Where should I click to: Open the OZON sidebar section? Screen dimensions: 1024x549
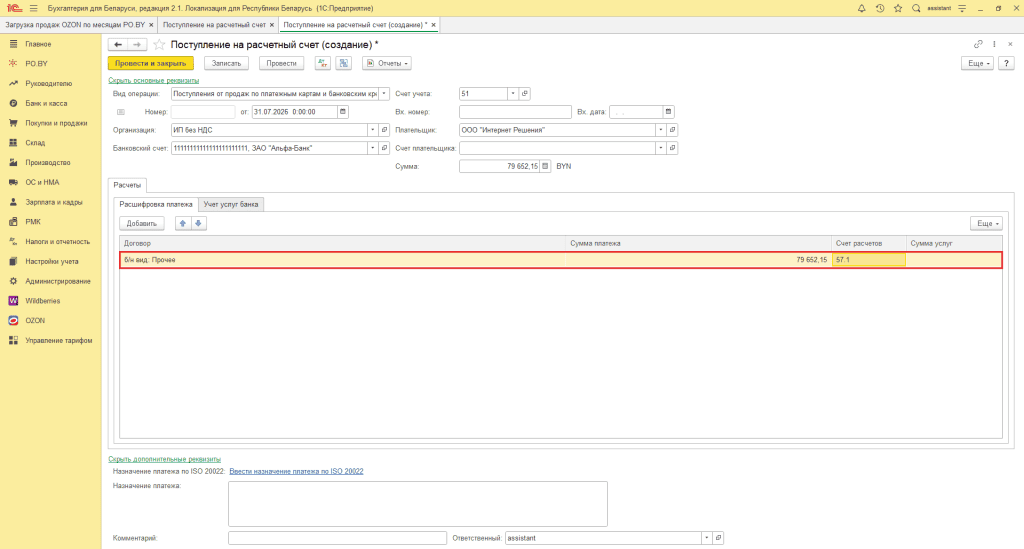[x=35, y=321]
